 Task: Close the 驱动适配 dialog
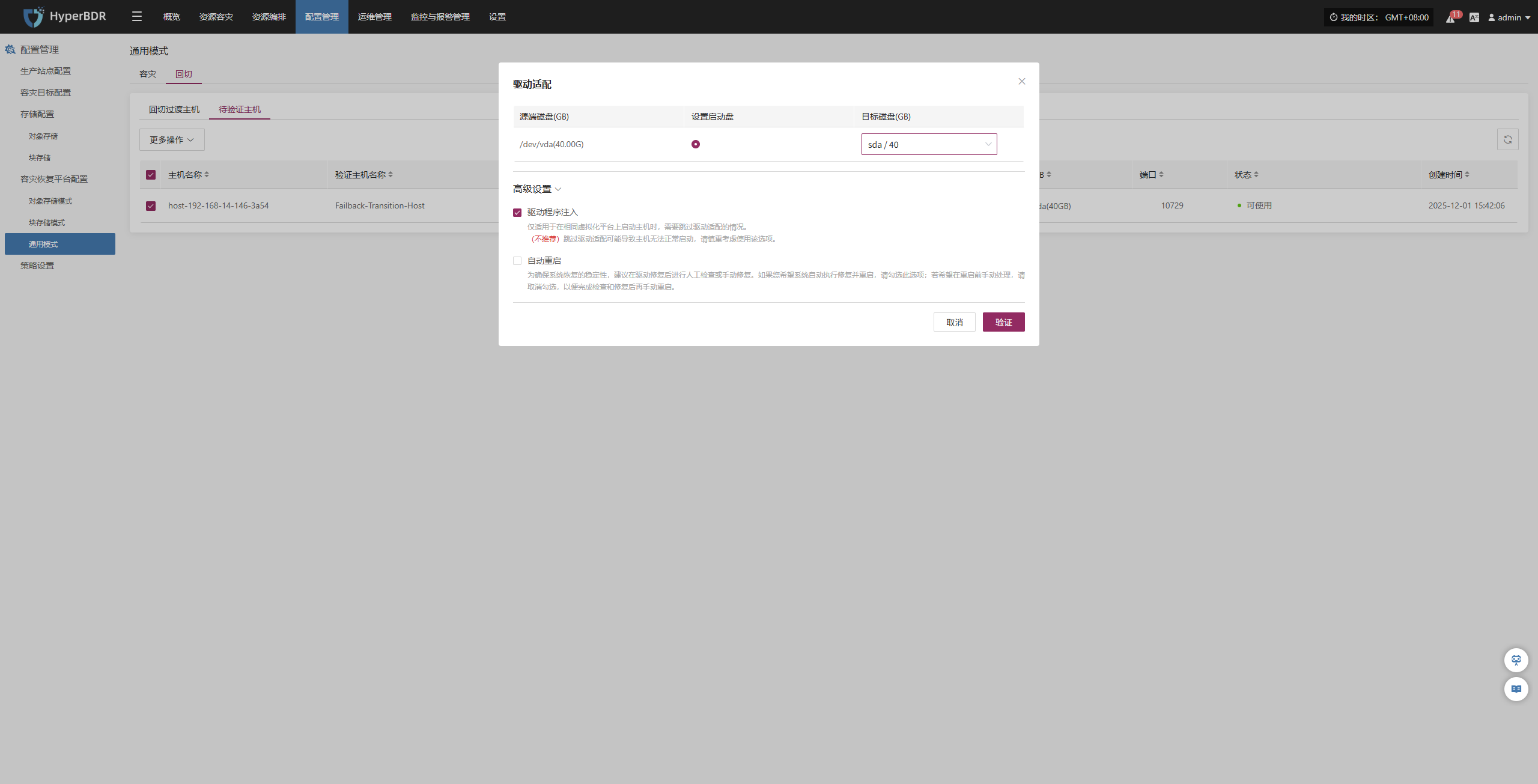[x=1021, y=82]
